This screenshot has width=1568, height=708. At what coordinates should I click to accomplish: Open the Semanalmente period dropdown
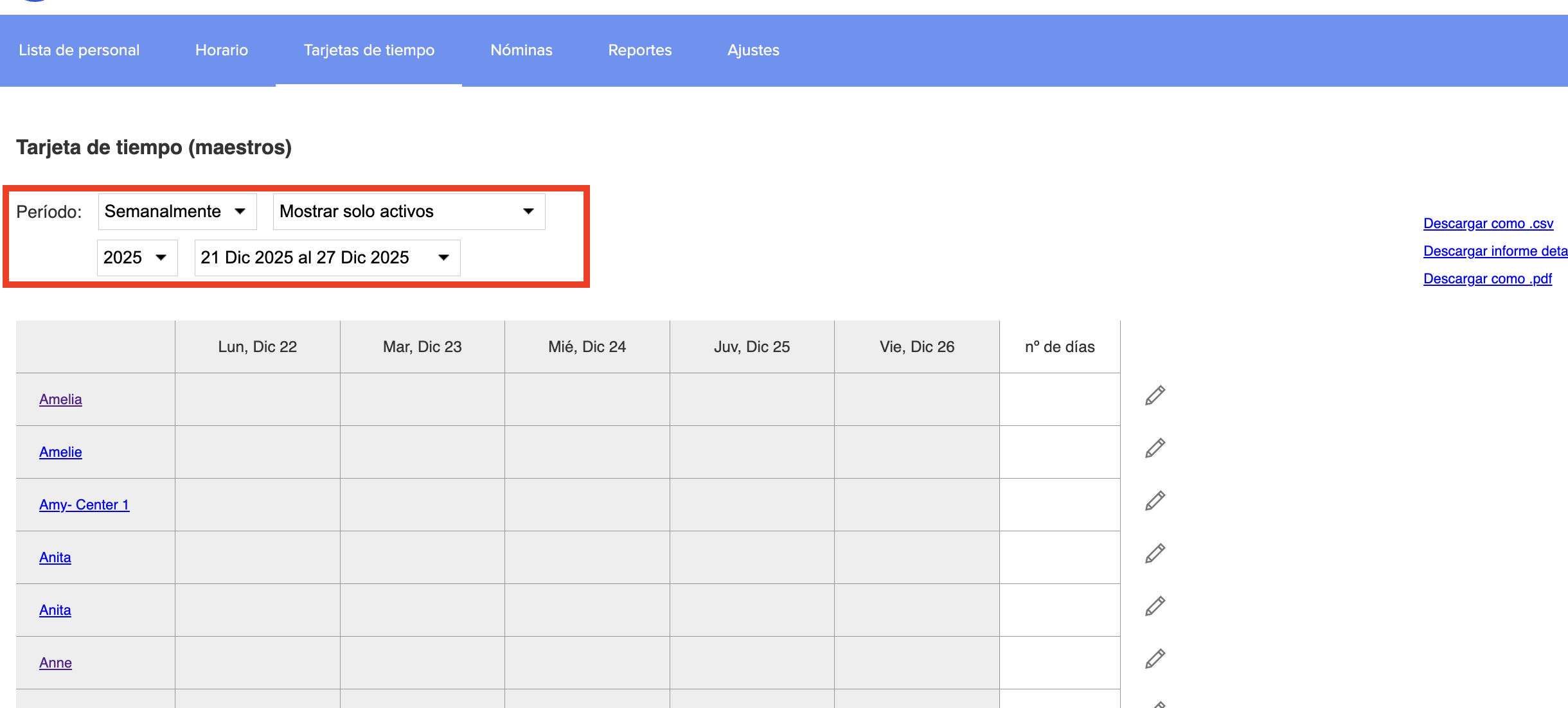(x=177, y=211)
